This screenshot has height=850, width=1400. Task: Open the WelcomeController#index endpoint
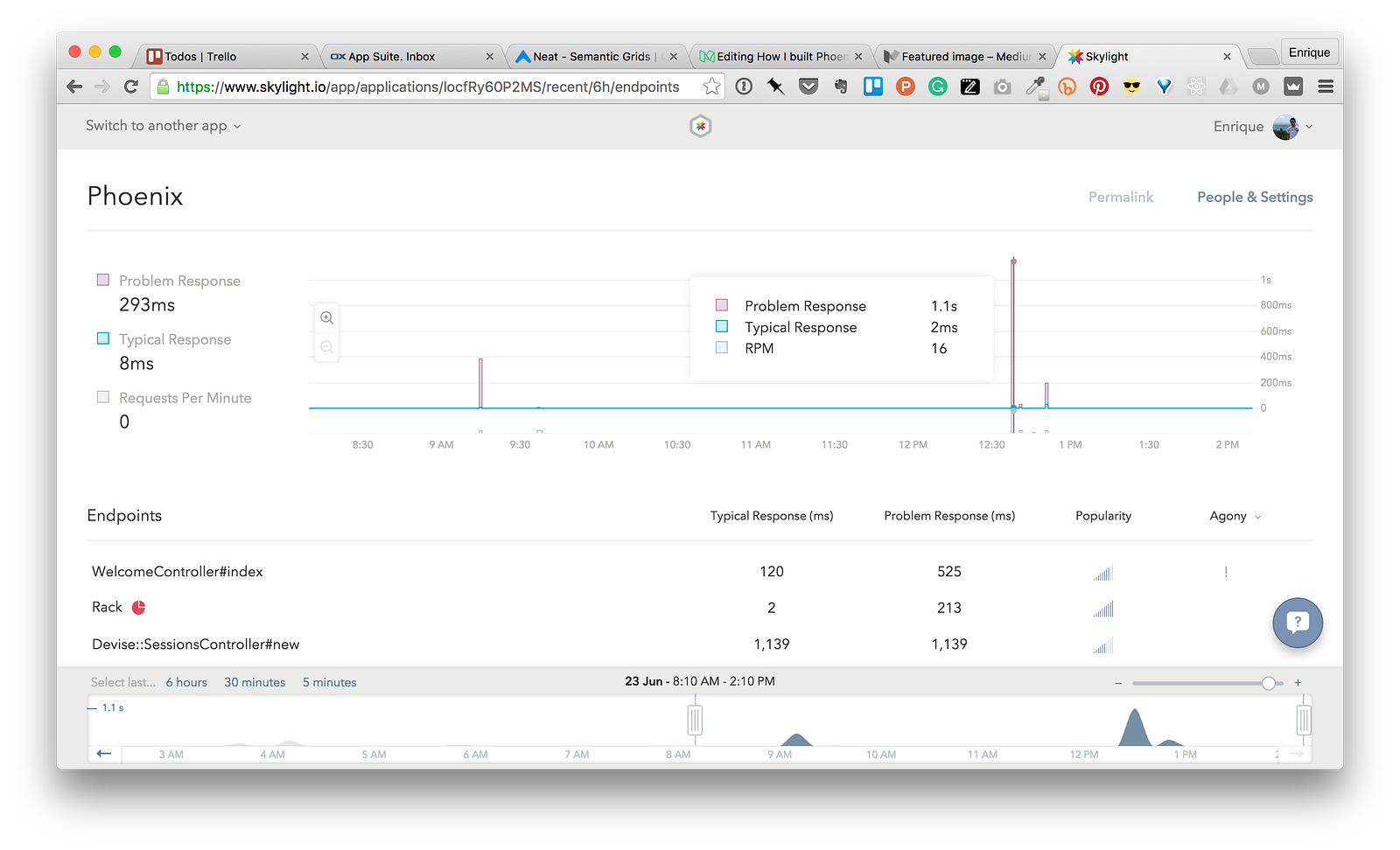pyautogui.click(x=178, y=571)
